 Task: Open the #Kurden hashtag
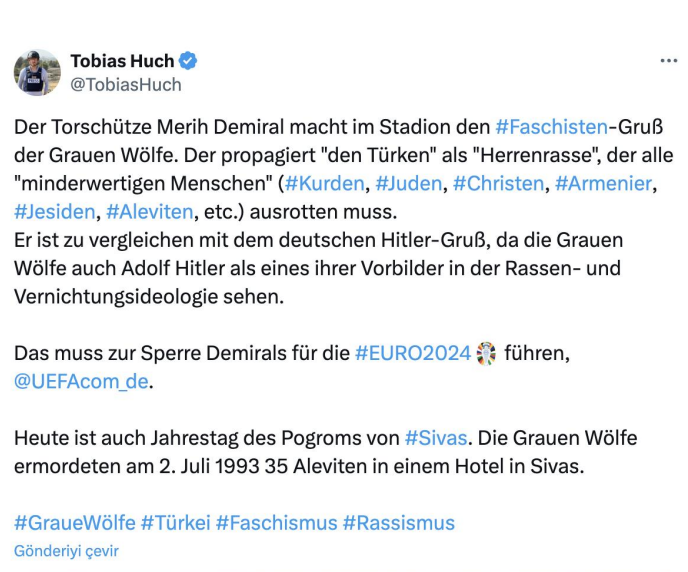pyautogui.click(x=325, y=183)
